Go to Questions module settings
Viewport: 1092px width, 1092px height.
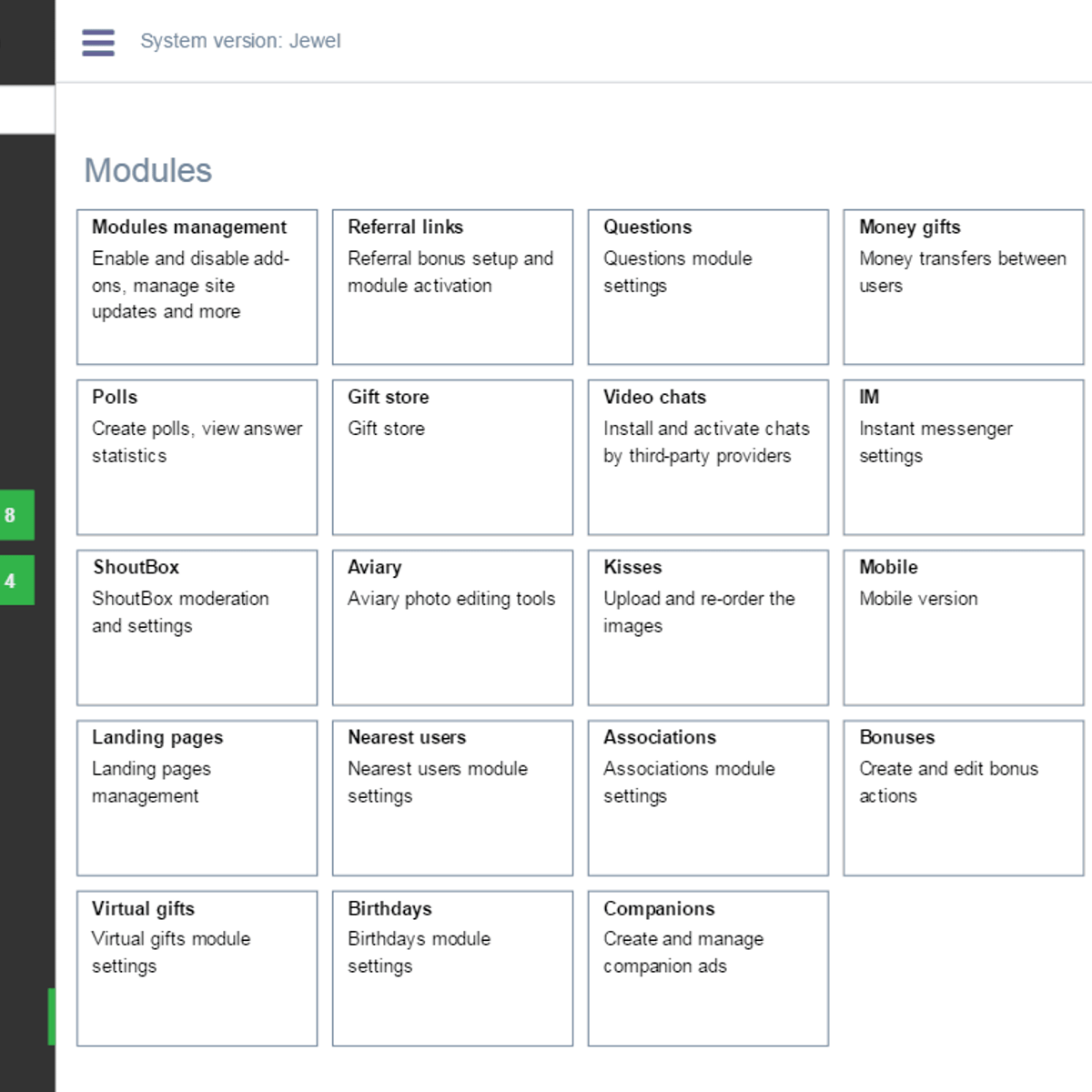709,288
